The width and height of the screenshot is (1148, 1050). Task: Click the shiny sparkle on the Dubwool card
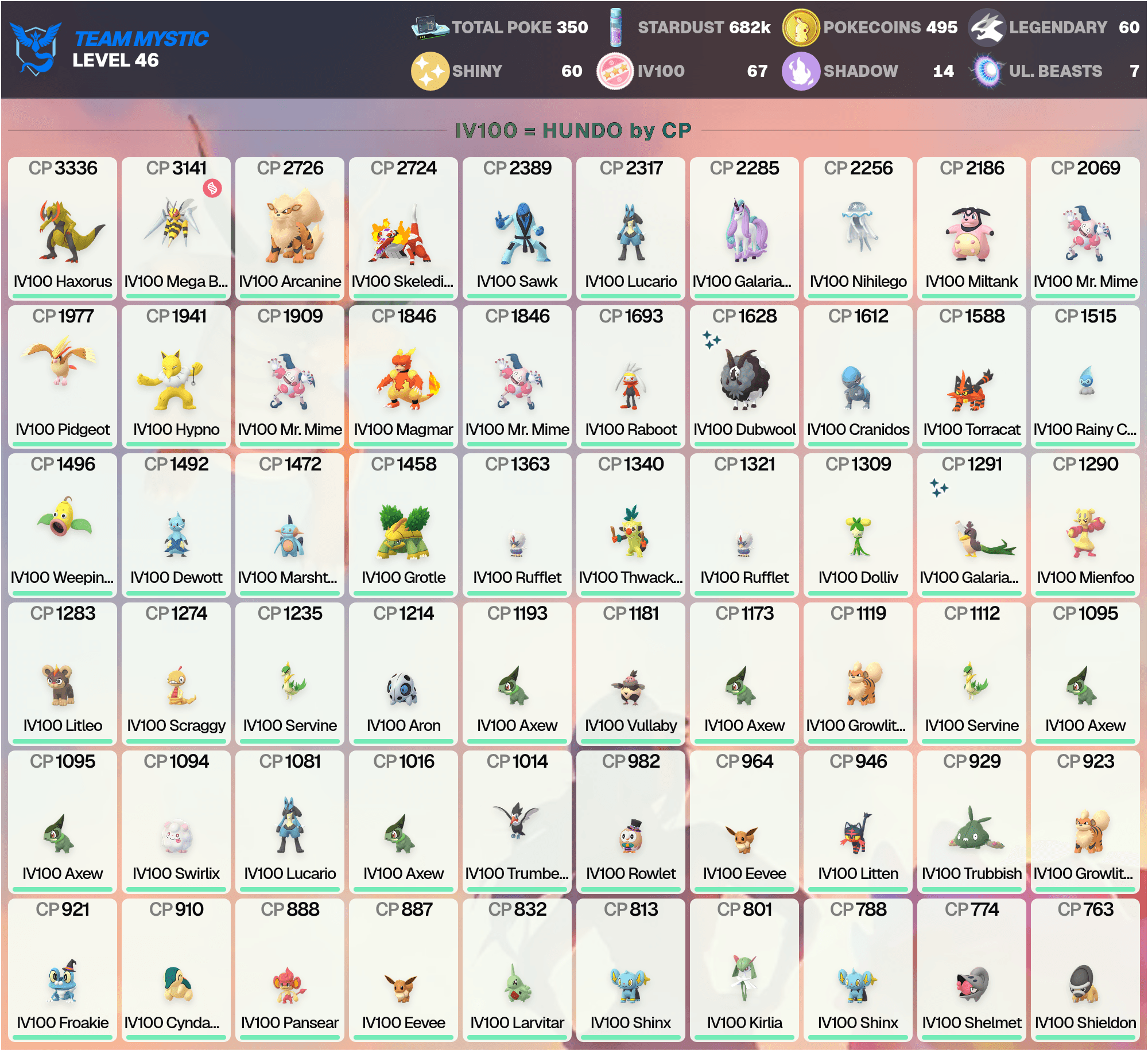point(712,339)
